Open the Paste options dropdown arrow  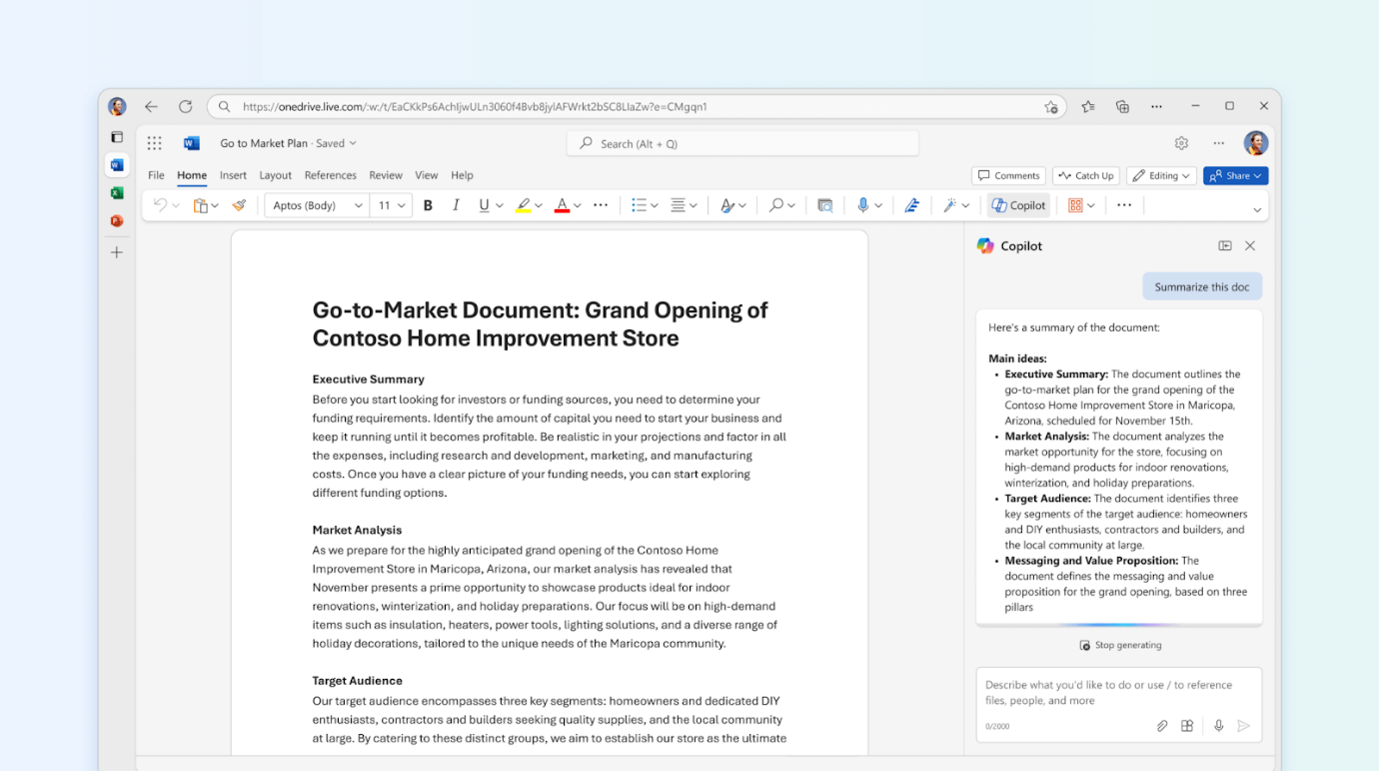(x=216, y=207)
